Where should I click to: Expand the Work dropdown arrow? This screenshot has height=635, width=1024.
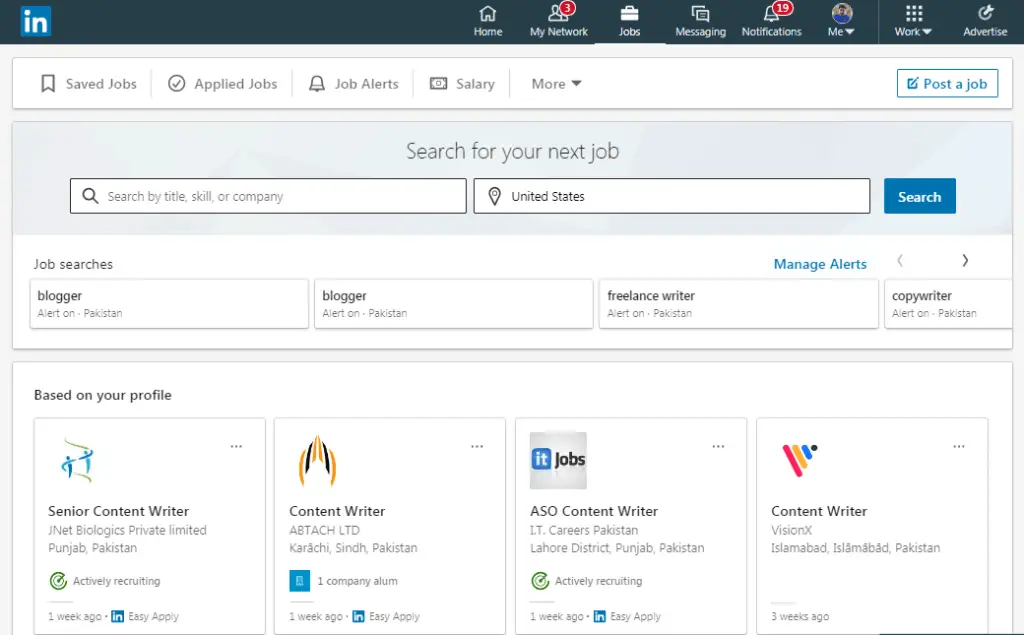pyautogui.click(x=927, y=31)
